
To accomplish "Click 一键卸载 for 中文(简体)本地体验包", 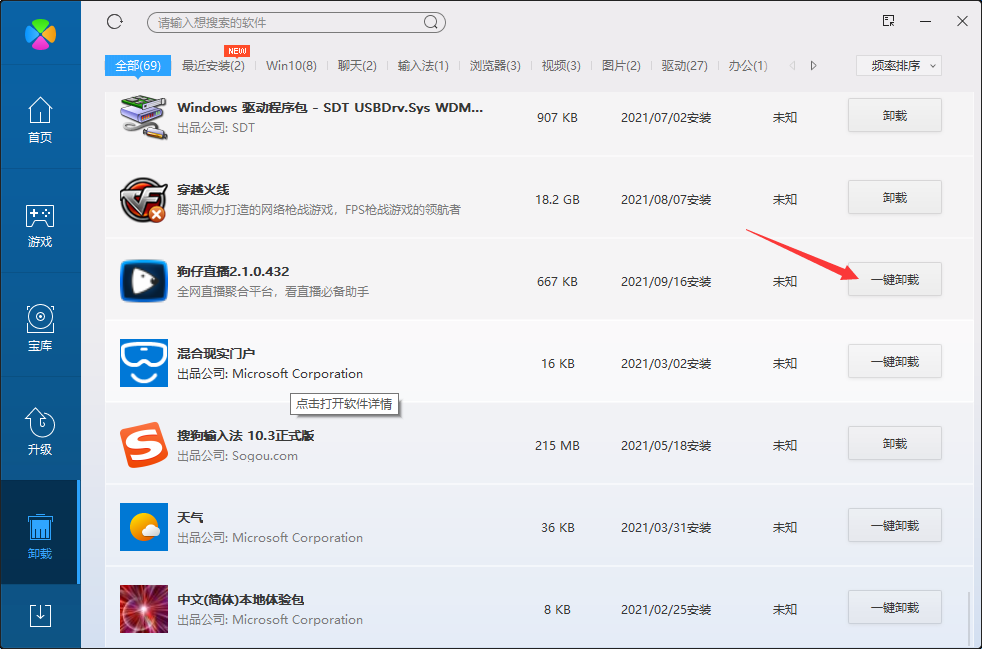I will (x=895, y=608).
